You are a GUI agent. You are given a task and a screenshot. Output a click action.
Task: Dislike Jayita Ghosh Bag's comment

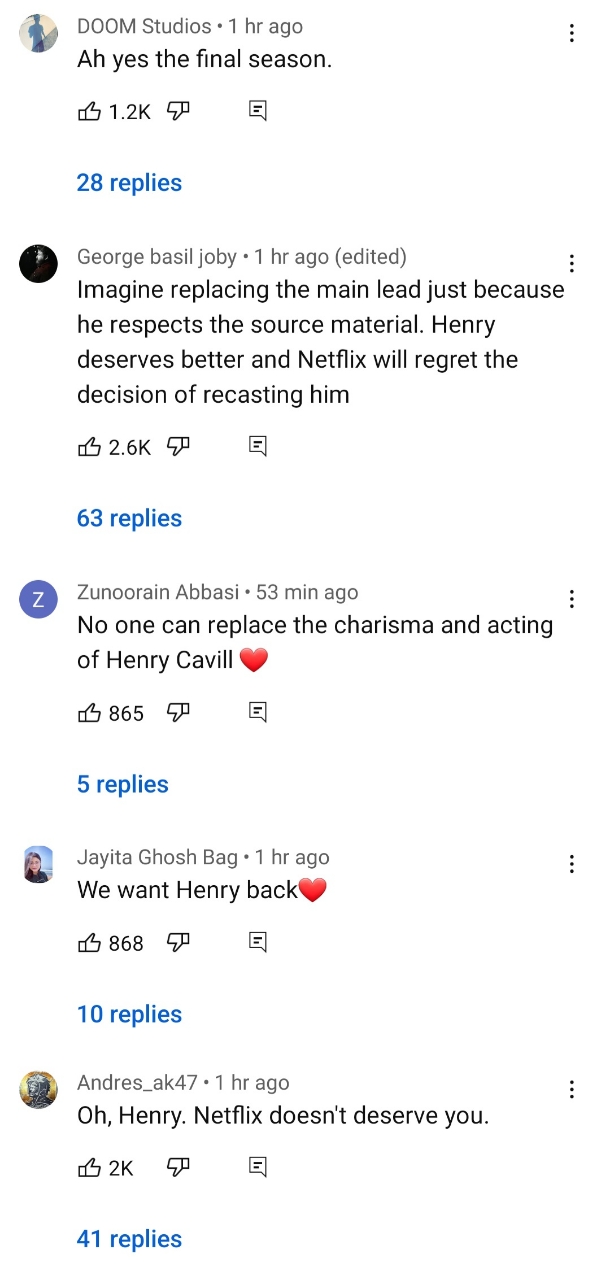pos(178,943)
